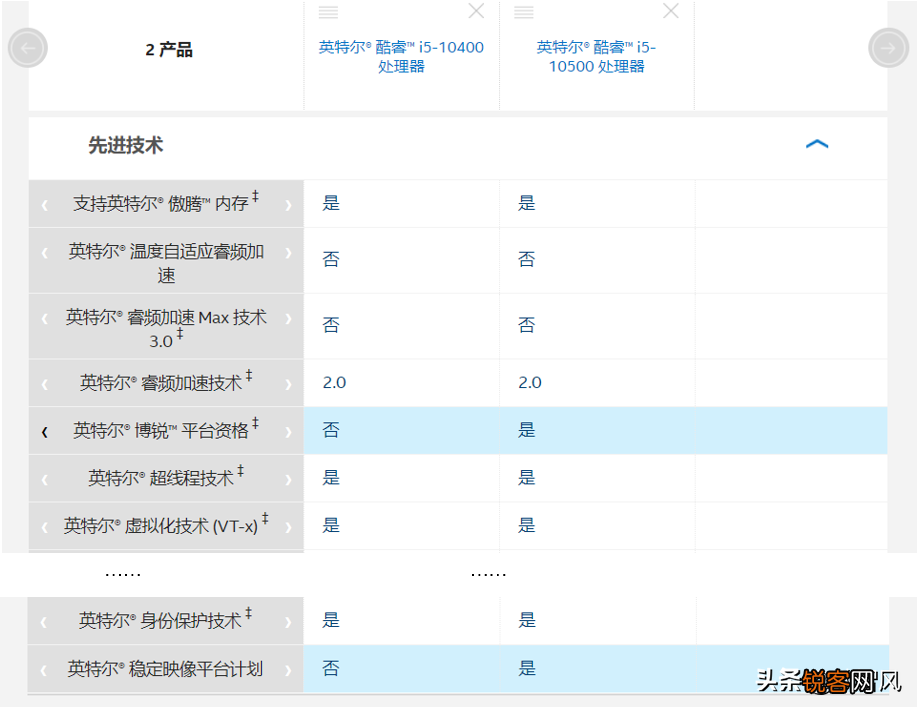Click left arrow on 英特尔温度自适应睿频加速 row

coord(43,260)
